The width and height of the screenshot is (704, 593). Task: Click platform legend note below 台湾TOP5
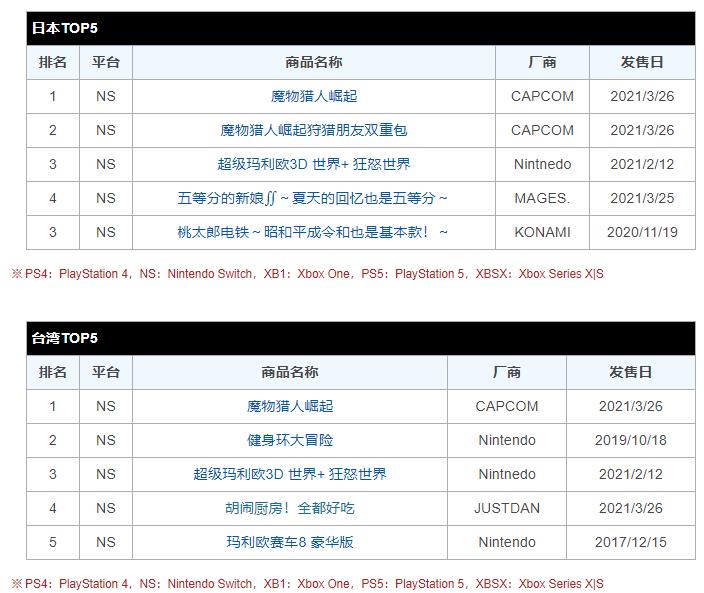[x=308, y=584]
